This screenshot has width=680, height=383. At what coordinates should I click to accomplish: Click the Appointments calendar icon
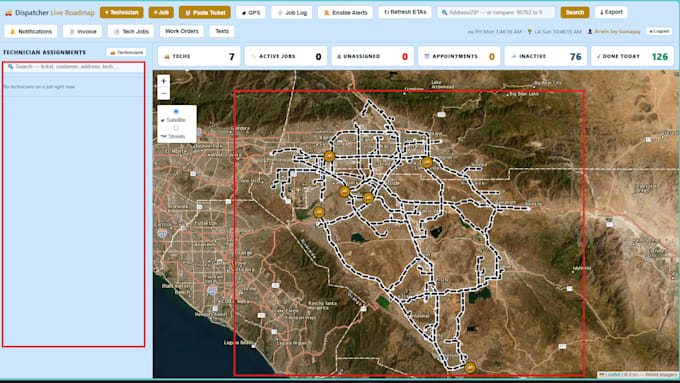(x=427, y=56)
